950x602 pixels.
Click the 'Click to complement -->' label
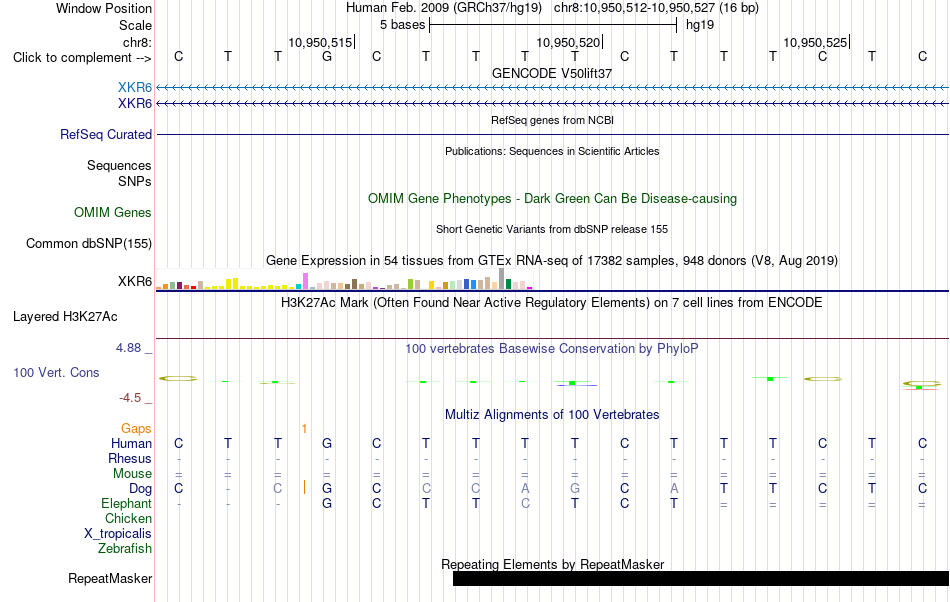[82, 58]
